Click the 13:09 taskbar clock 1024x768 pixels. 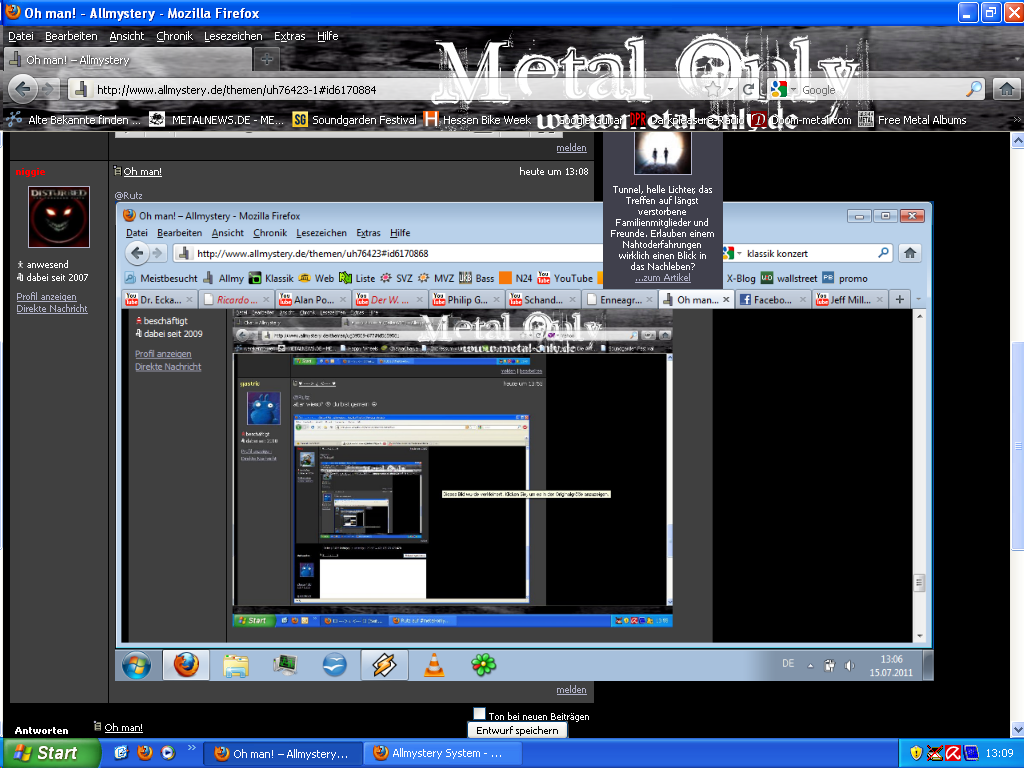point(999,753)
